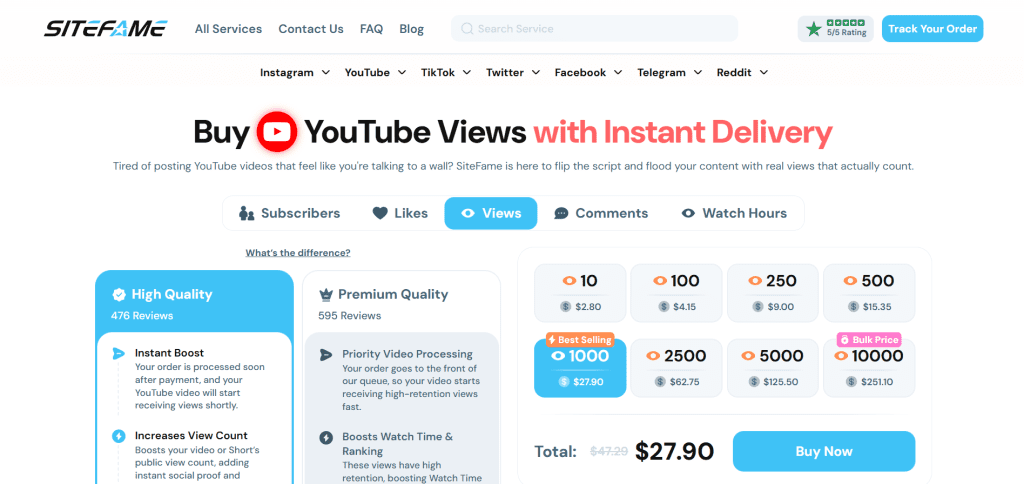Click the SiteFame logo
Viewport: 1024px width, 484px height.
point(106,29)
